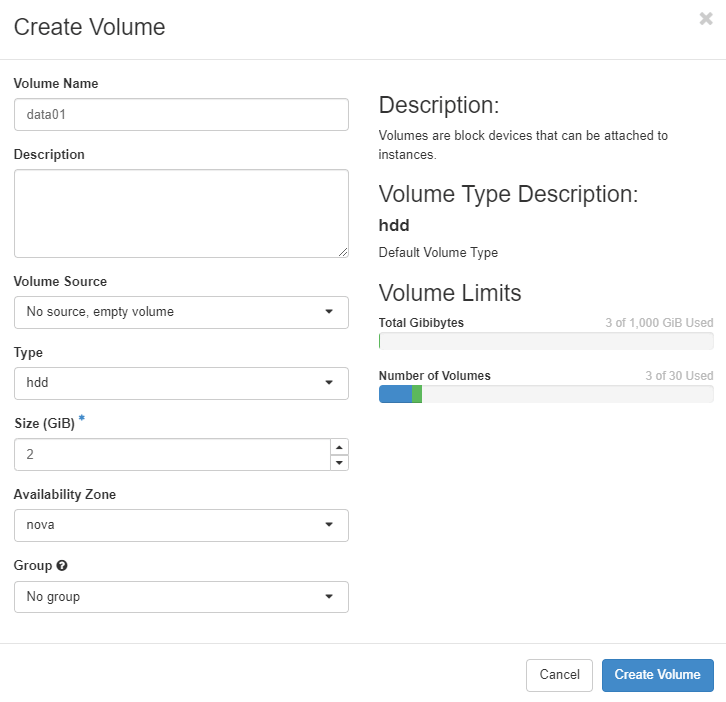Click the Total Gibibytes usage bar
Screen dimensions: 726x702
pos(546,341)
